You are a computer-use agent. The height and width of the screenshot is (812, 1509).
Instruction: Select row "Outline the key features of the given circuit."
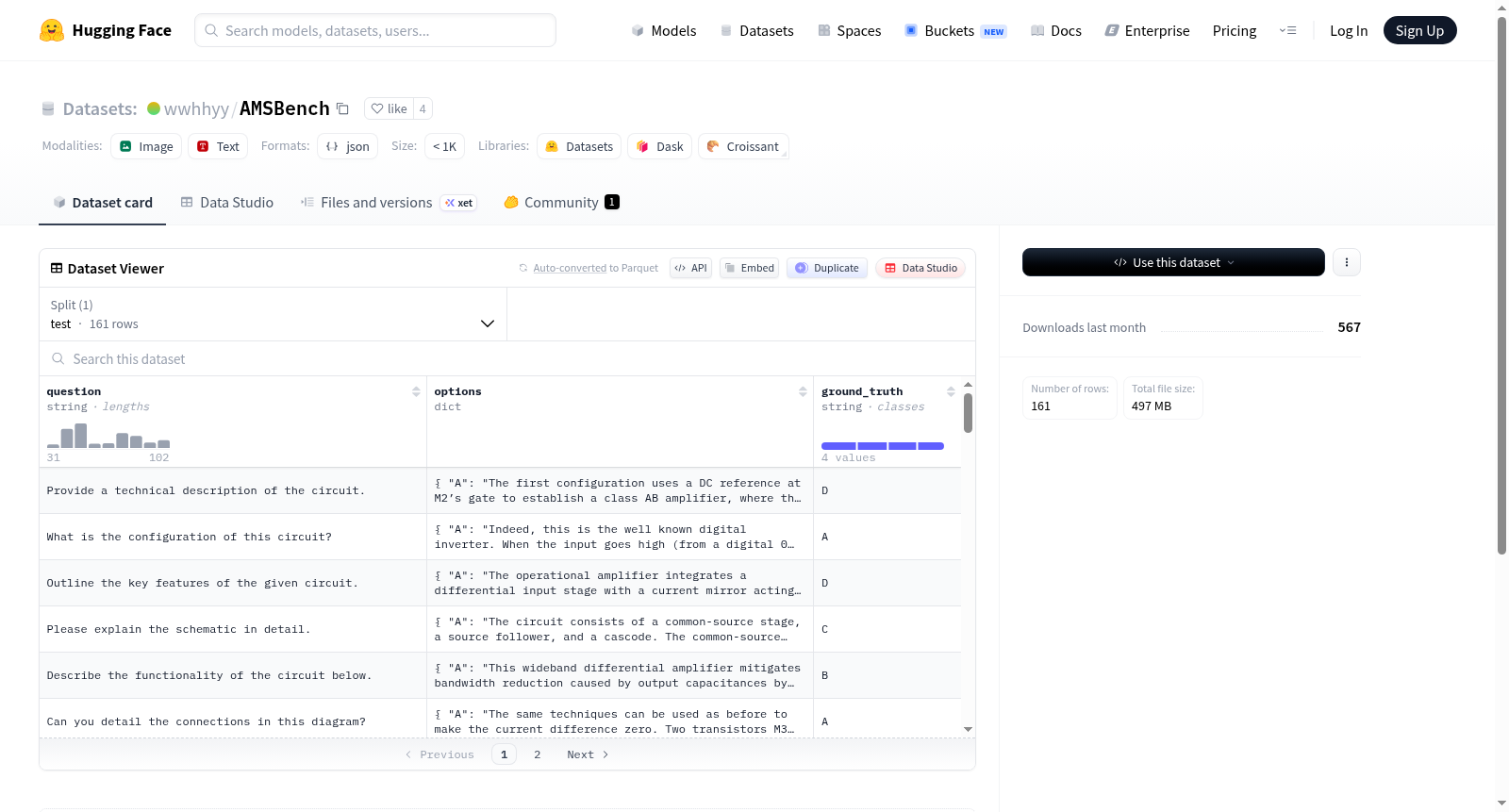tap(500, 583)
